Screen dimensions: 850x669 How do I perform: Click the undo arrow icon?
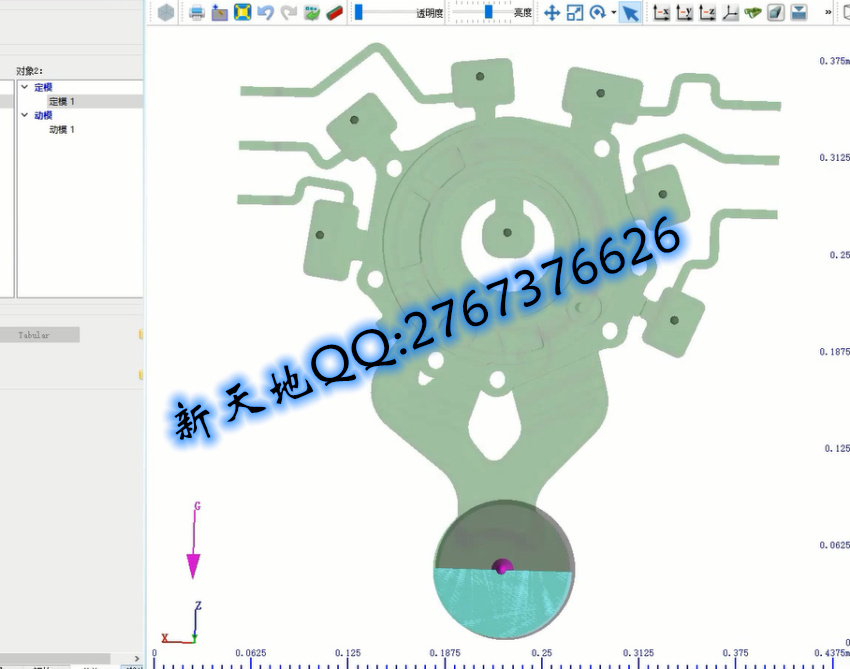(x=265, y=13)
